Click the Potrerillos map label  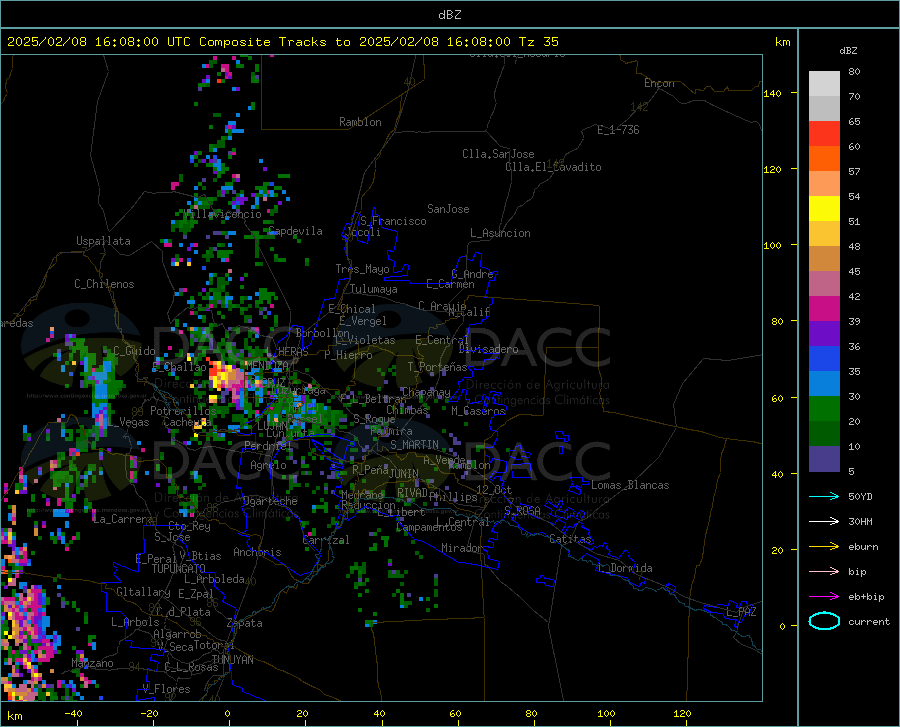pyautogui.click(x=183, y=411)
